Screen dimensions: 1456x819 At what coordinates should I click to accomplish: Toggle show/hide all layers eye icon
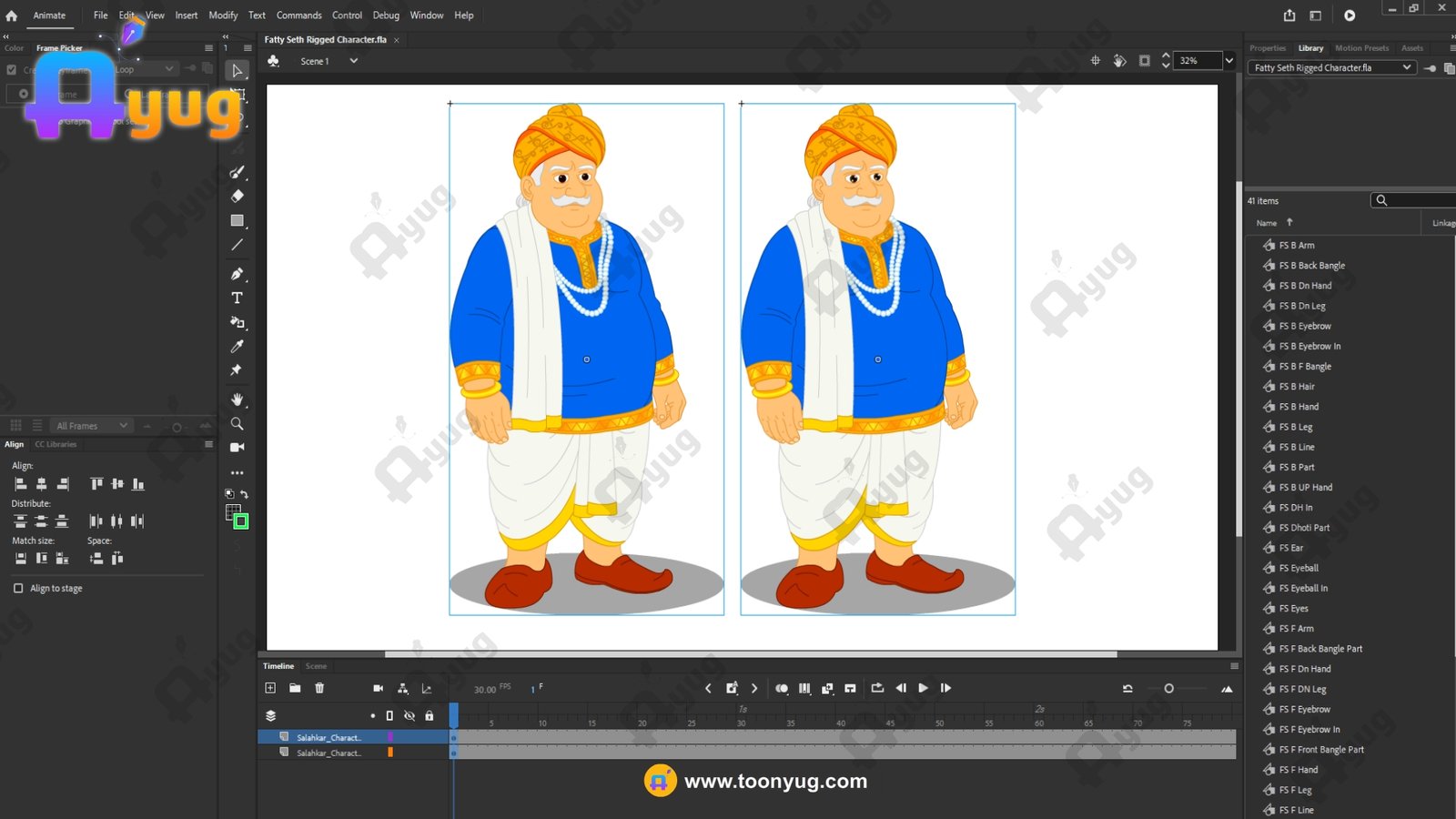(x=409, y=715)
